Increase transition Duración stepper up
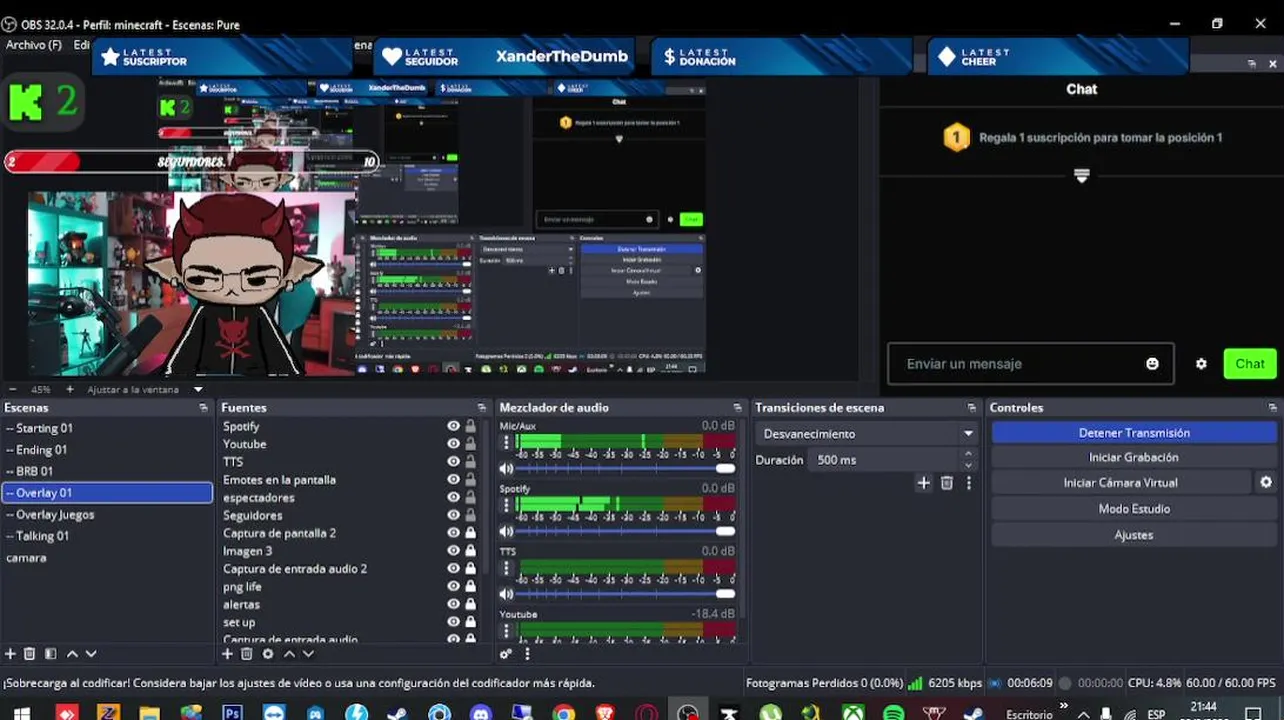This screenshot has width=1284, height=720. point(968,454)
